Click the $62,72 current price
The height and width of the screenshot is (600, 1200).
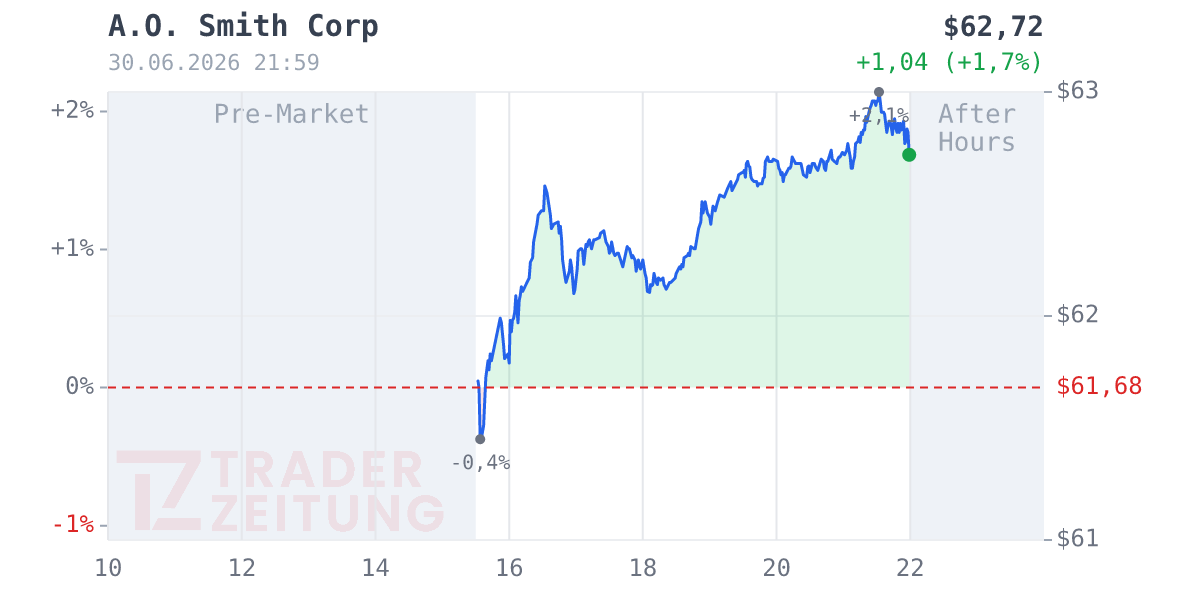coord(993,27)
